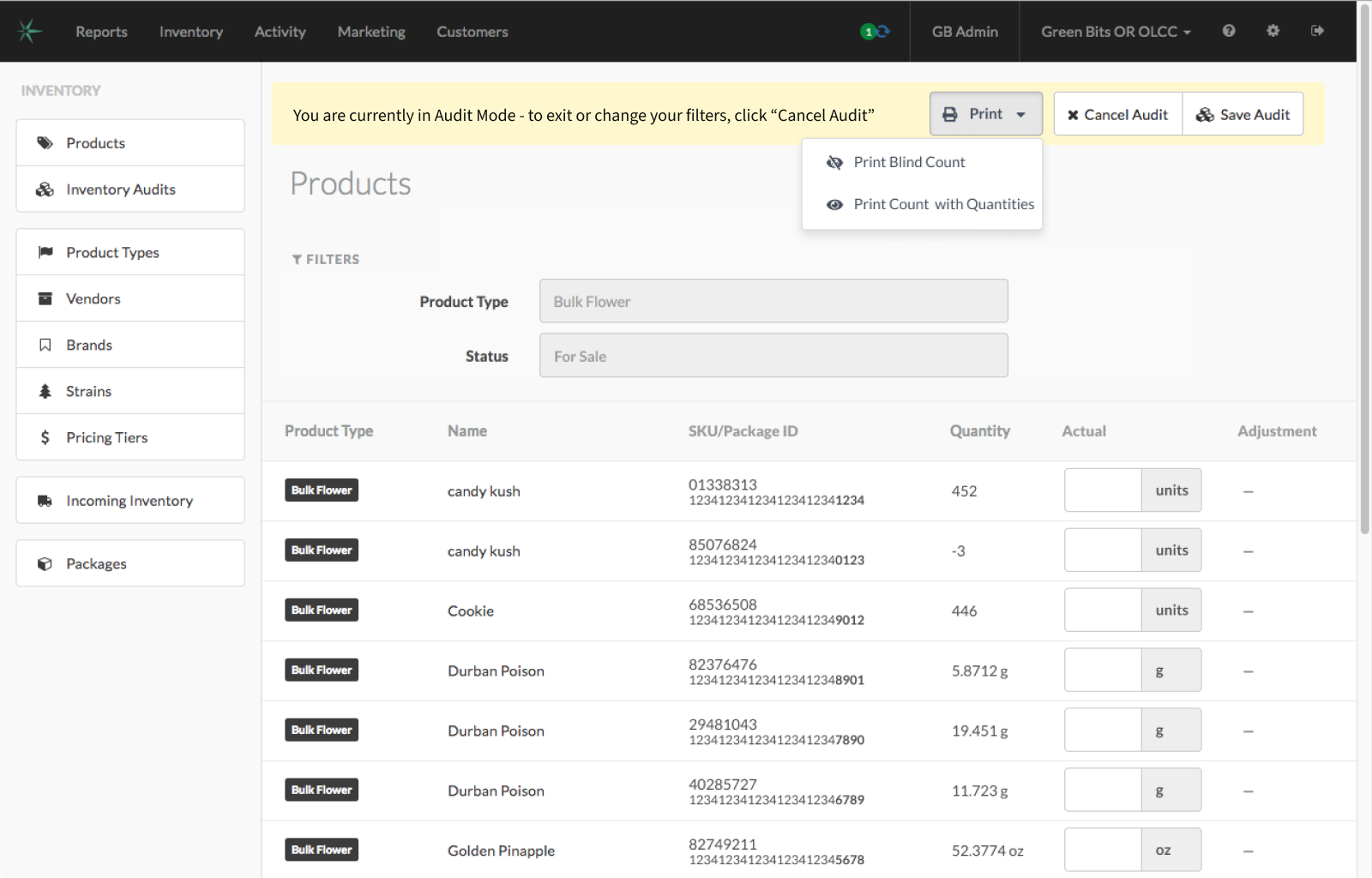Click the Actual input for Cookie

point(1103,610)
